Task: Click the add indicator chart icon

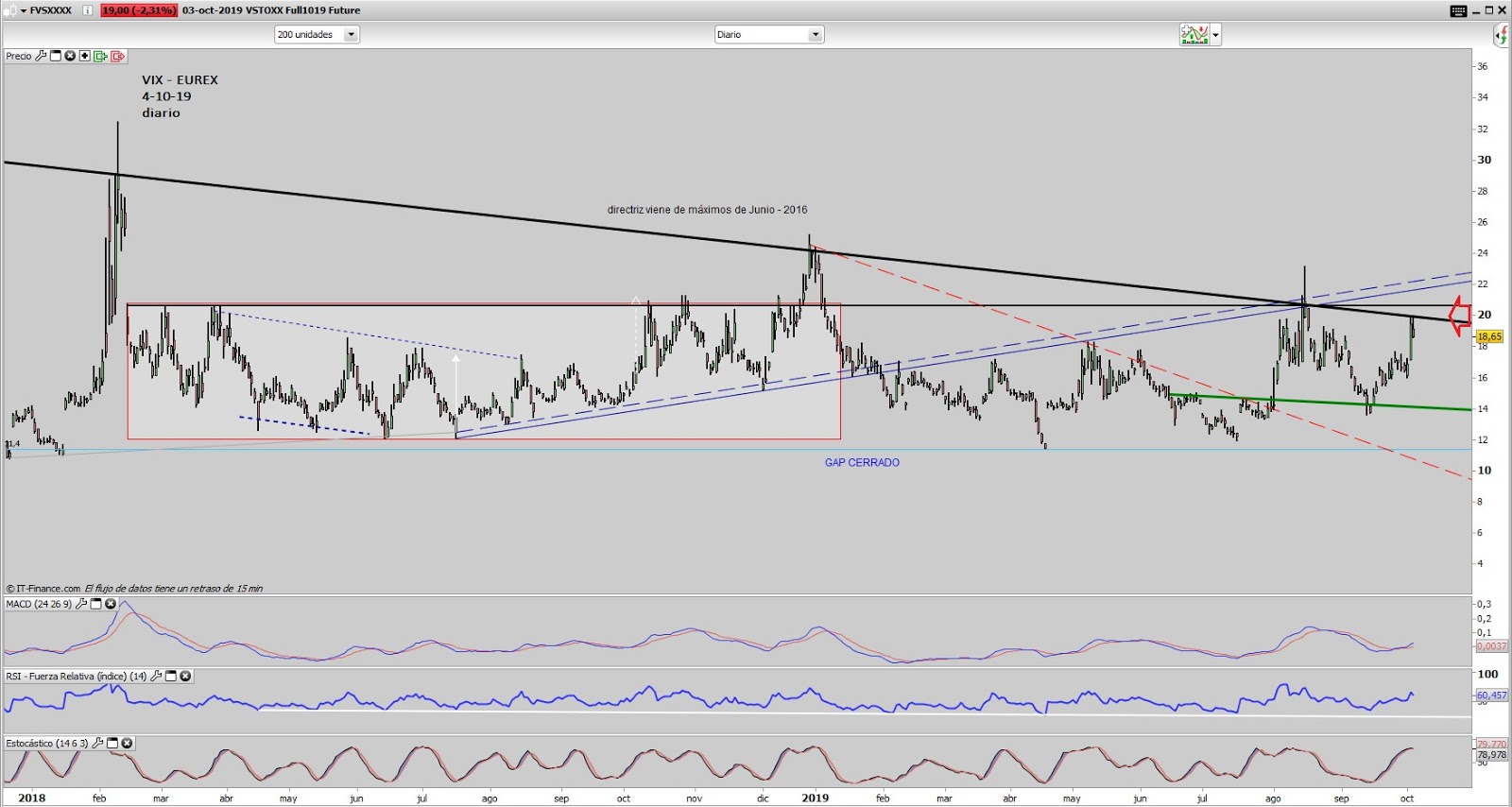Action: (x=1194, y=35)
